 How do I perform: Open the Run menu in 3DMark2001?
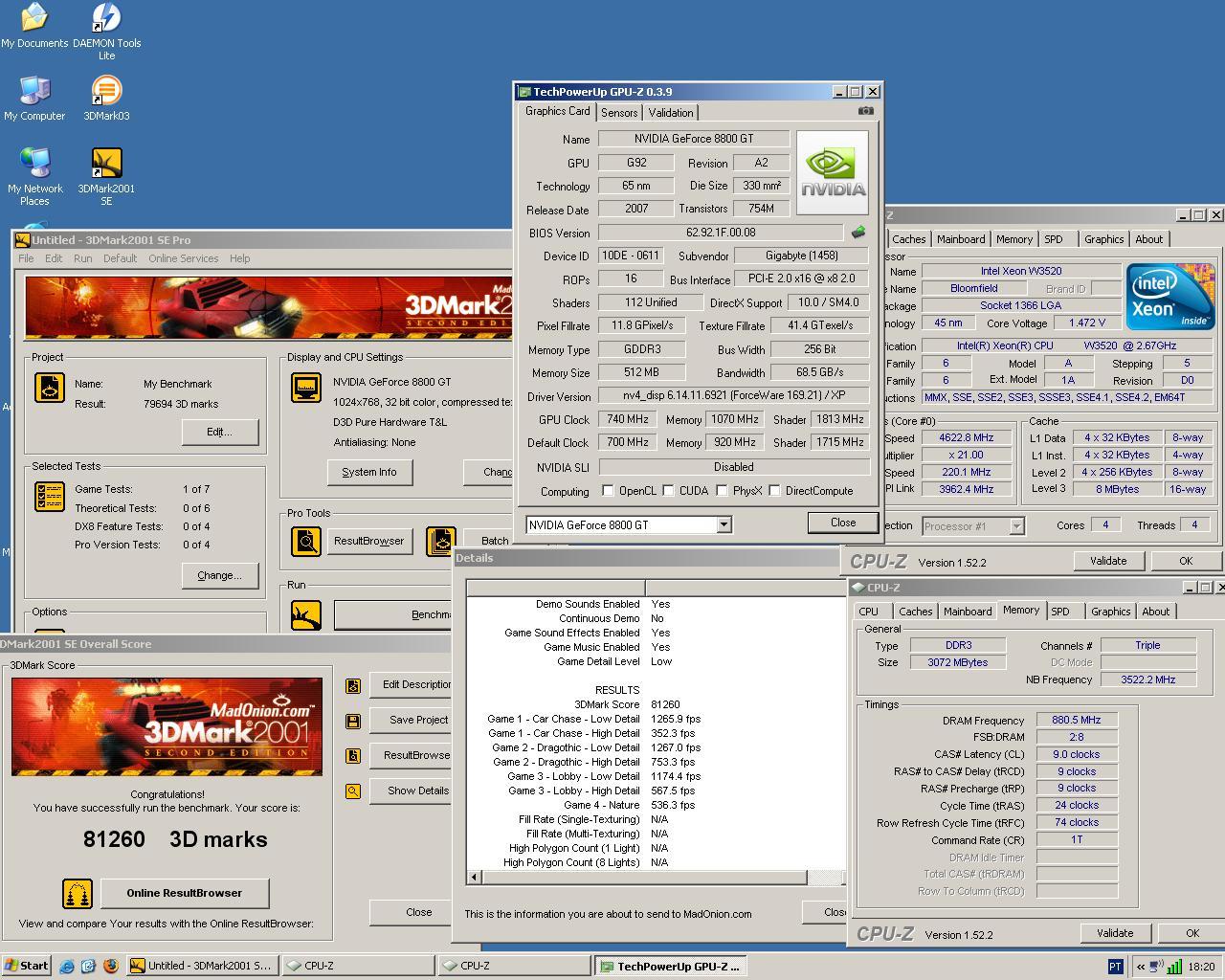click(83, 258)
